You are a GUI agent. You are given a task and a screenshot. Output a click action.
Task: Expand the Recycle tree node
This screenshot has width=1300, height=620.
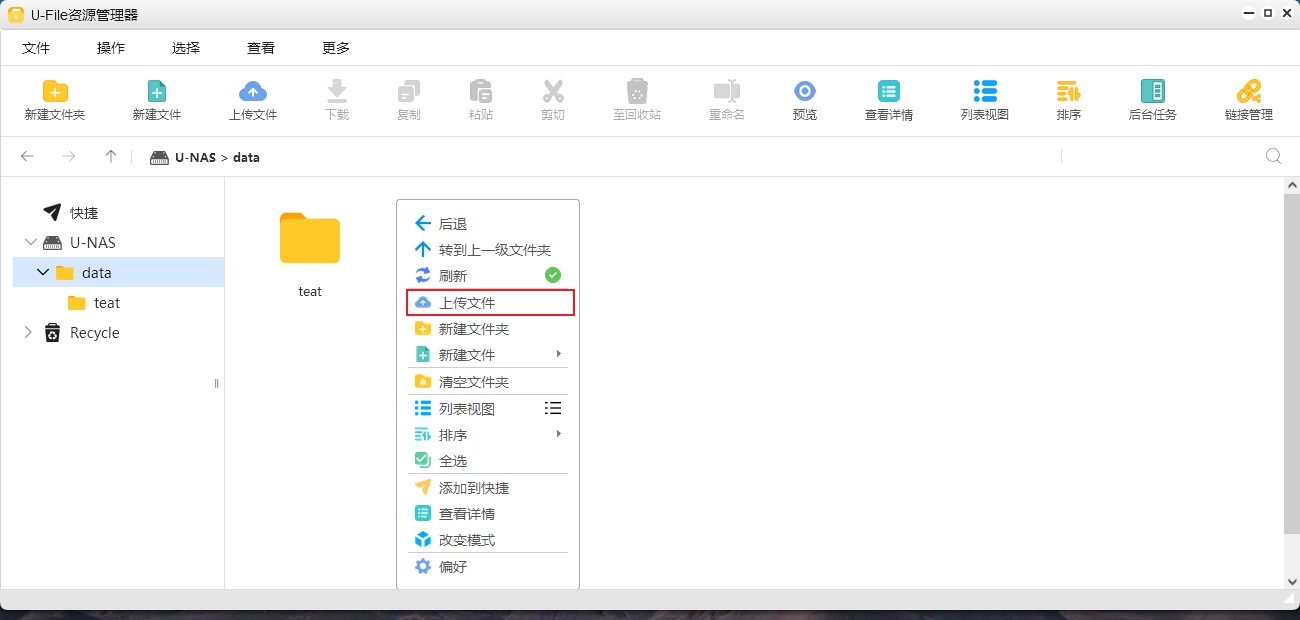tap(28, 333)
